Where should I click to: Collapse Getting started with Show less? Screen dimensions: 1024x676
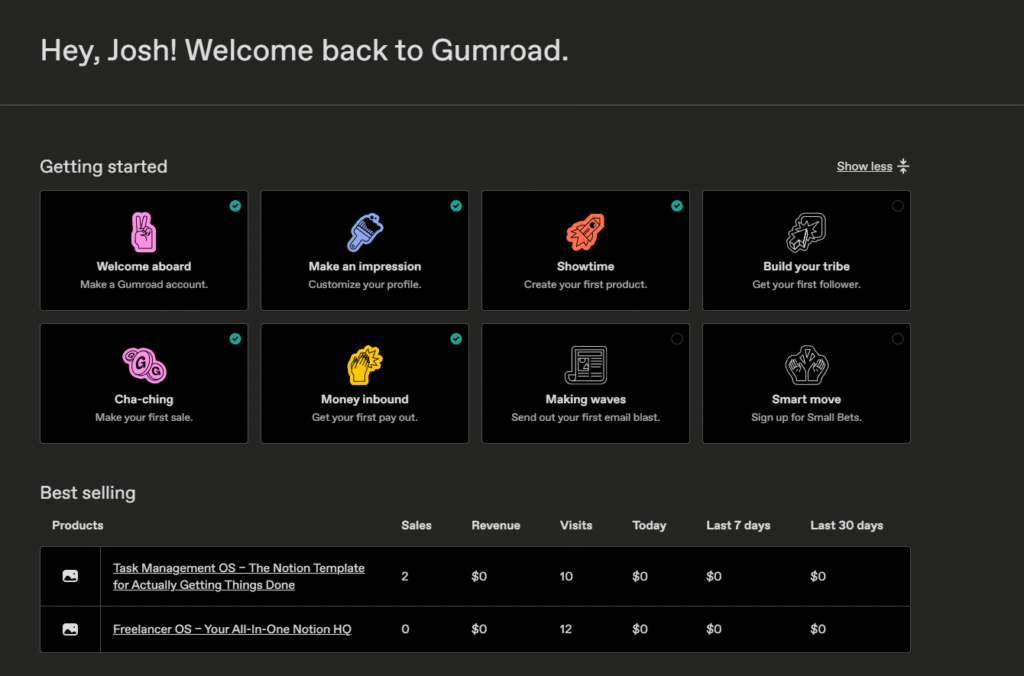click(x=864, y=167)
